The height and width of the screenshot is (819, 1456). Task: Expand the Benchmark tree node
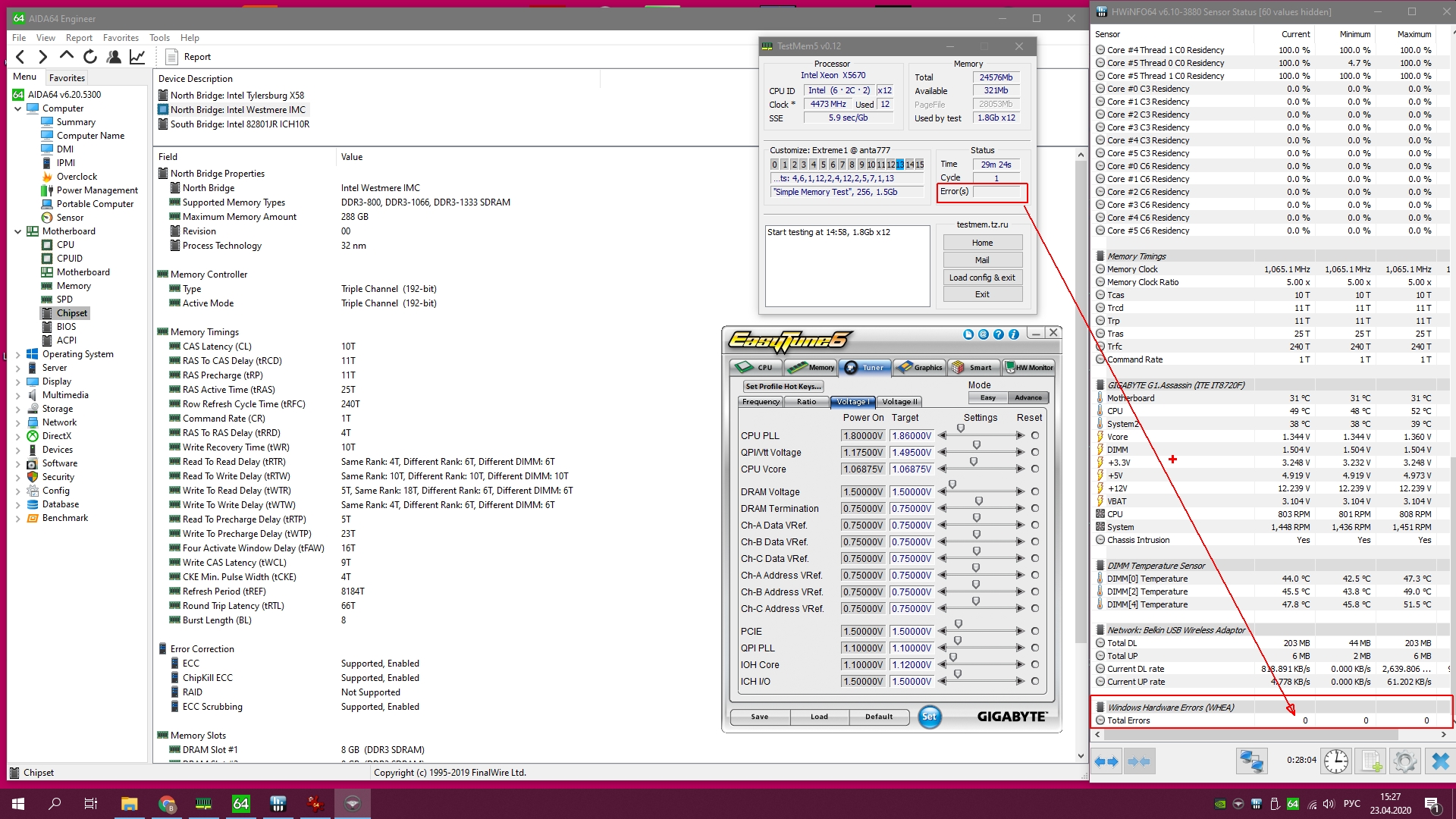click(x=18, y=518)
